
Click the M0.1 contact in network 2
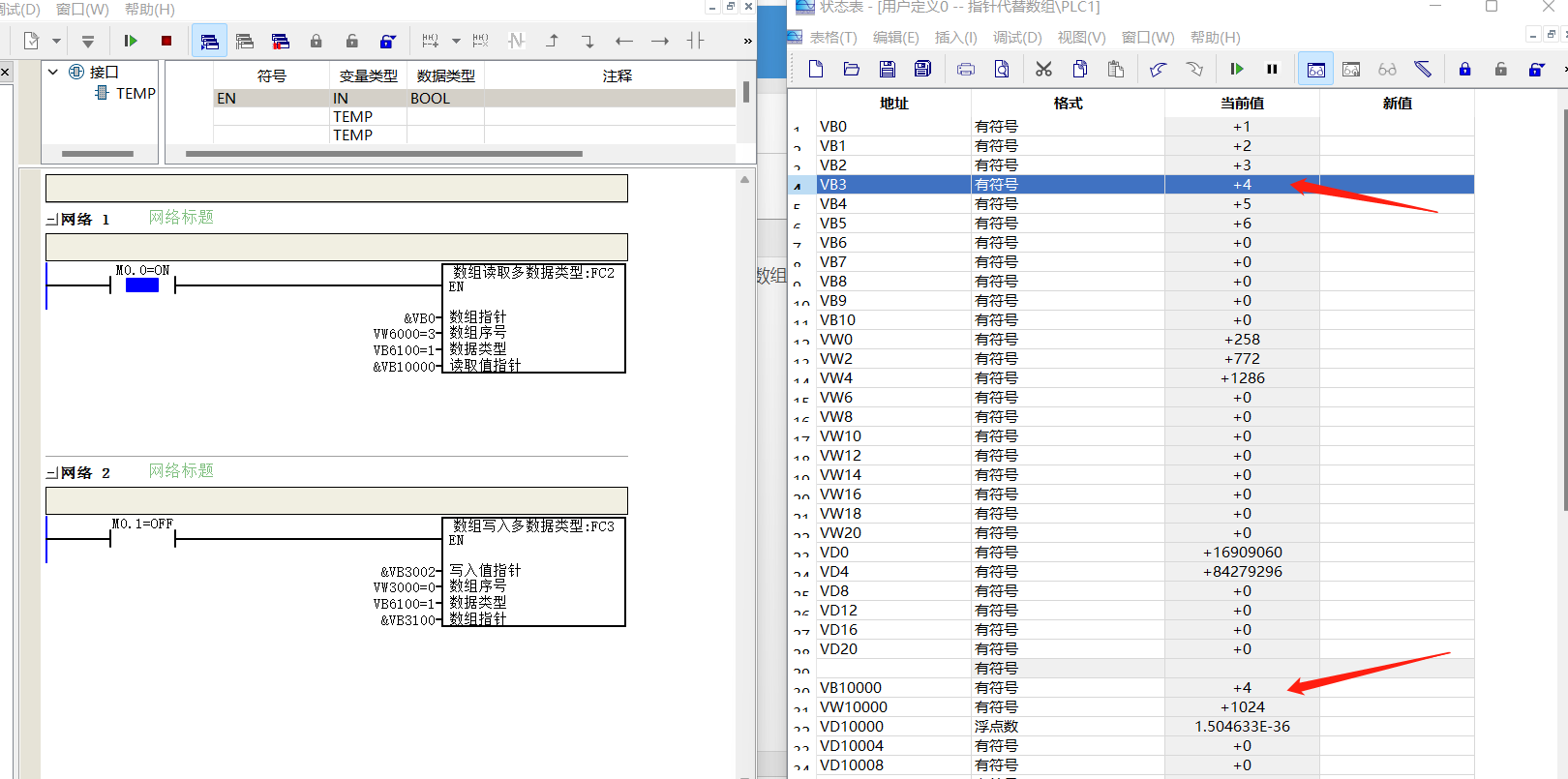(x=142, y=537)
